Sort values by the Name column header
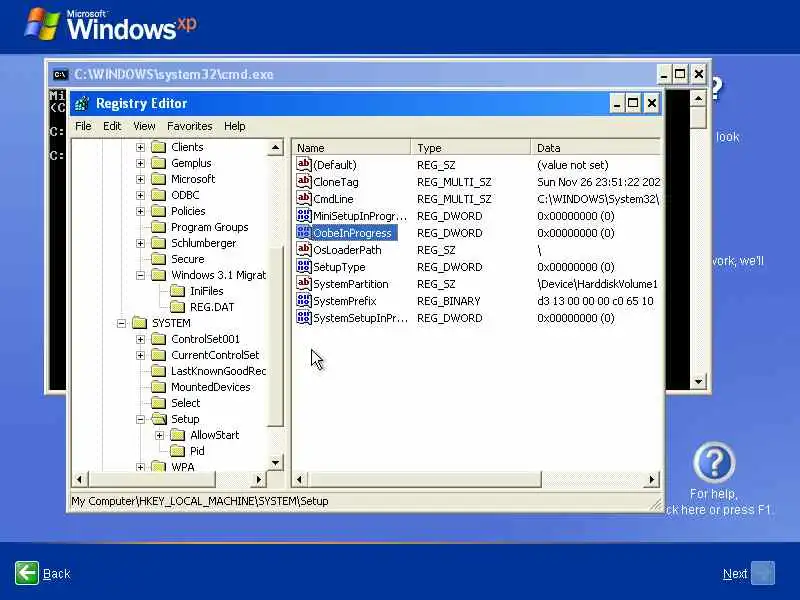This screenshot has width=800, height=600. pyautogui.click(x=352, y=147)
